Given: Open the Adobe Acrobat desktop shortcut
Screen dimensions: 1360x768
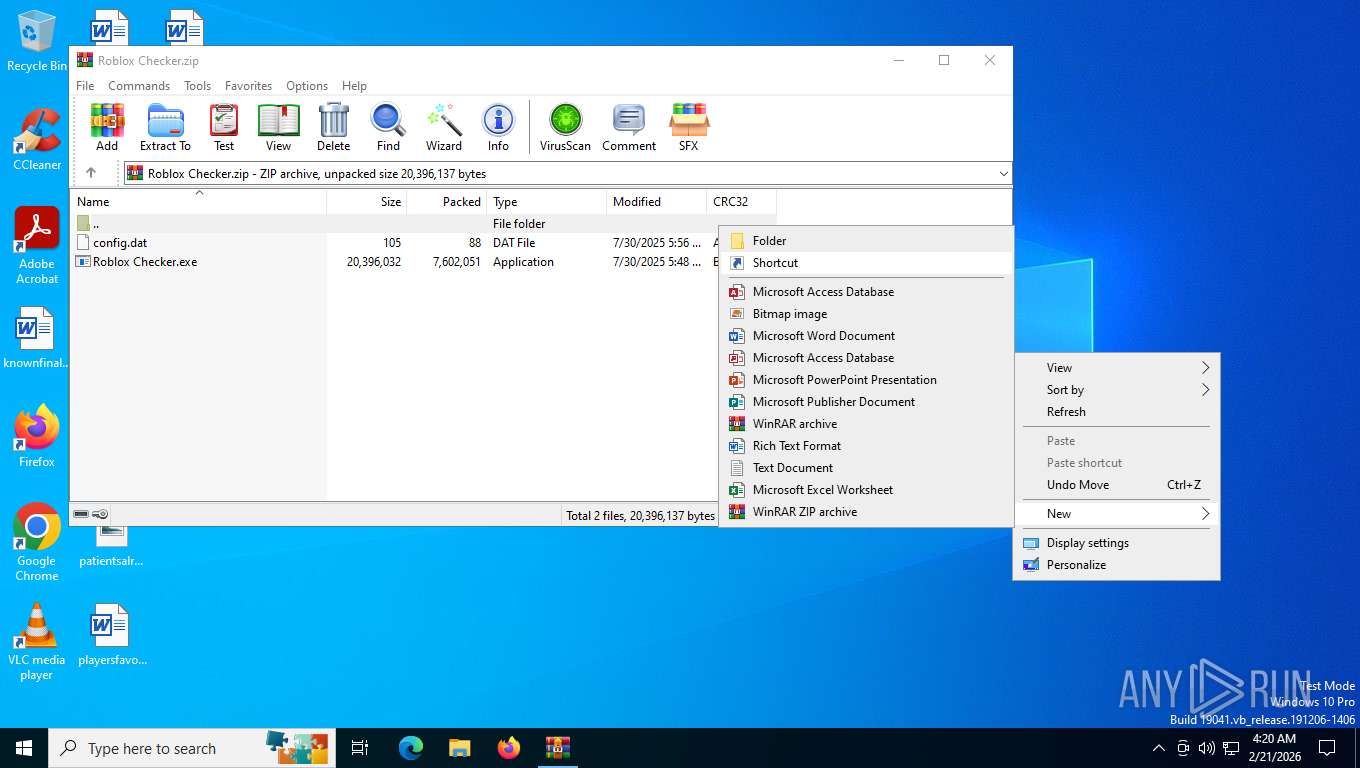Looking at the screenshot, I should 37,246.
